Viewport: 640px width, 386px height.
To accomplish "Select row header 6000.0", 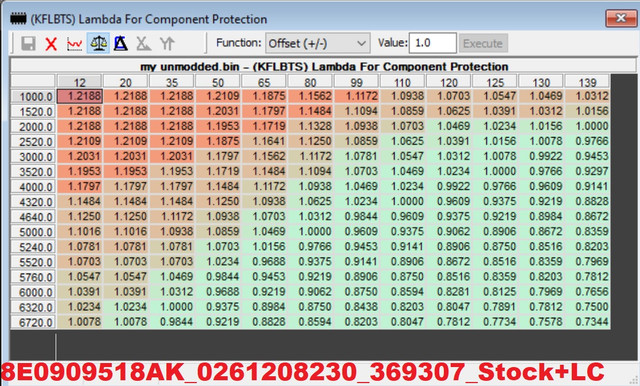I will tap(33, 292).
